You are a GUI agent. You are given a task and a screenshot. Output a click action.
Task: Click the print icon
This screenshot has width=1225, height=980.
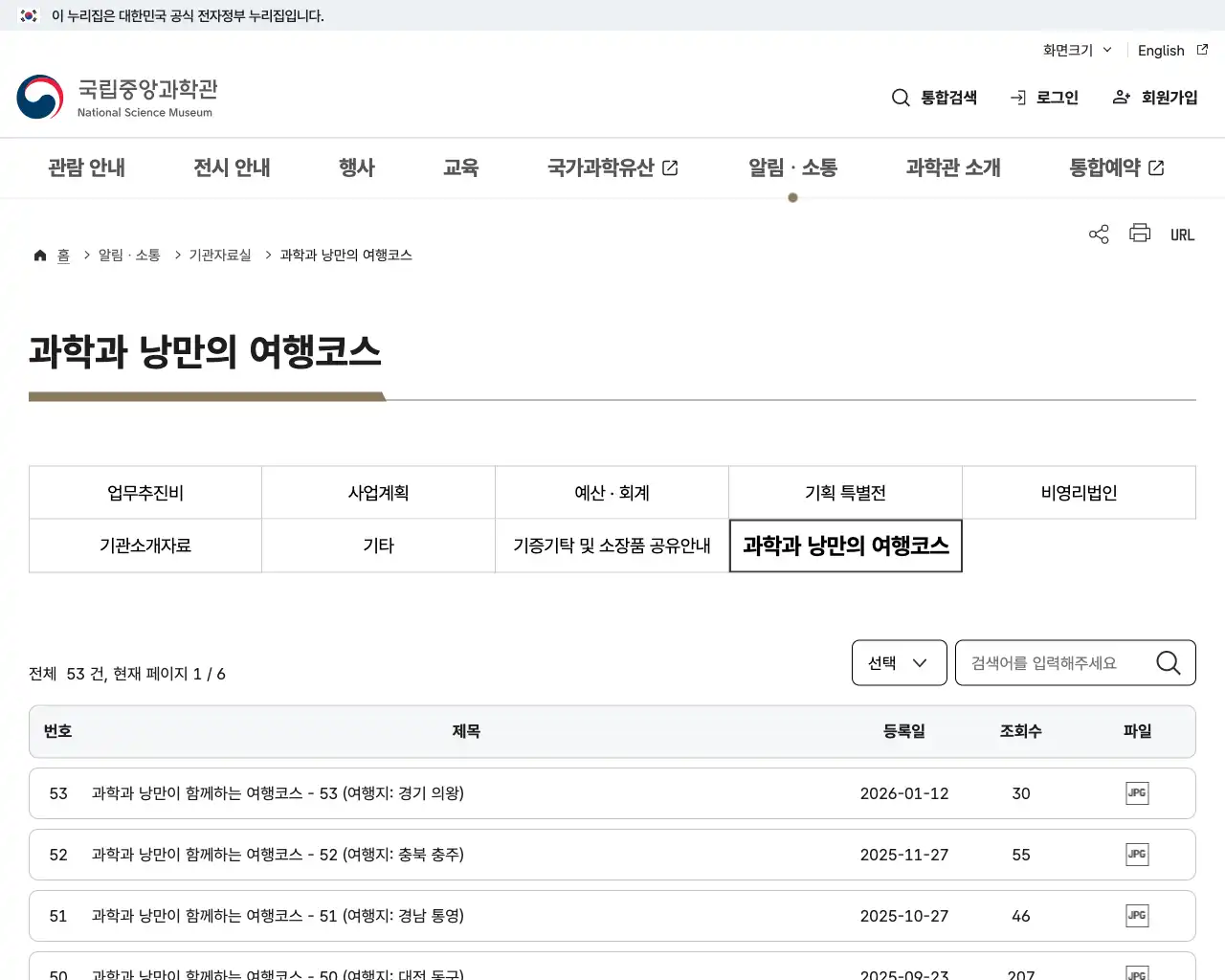(1139, 234)
